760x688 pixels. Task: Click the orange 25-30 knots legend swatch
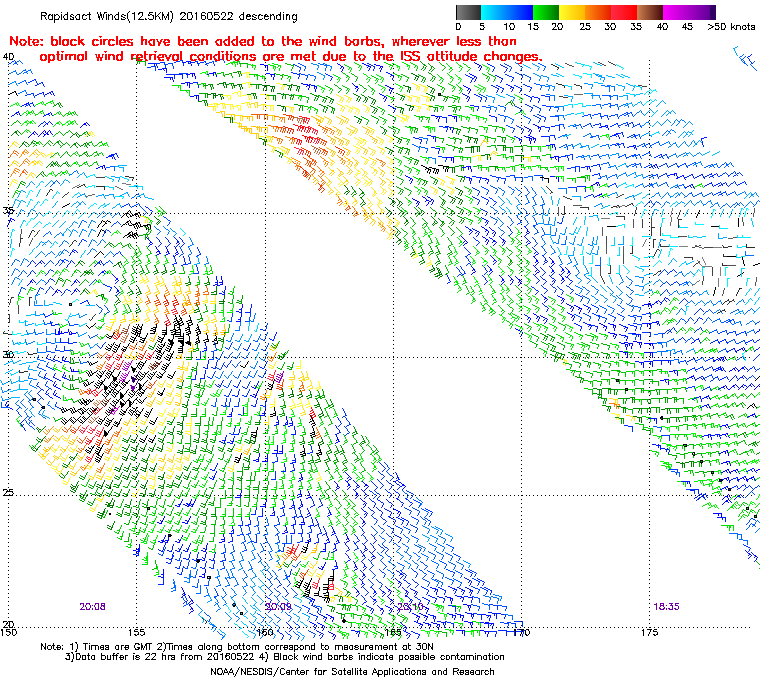(598, 12)
